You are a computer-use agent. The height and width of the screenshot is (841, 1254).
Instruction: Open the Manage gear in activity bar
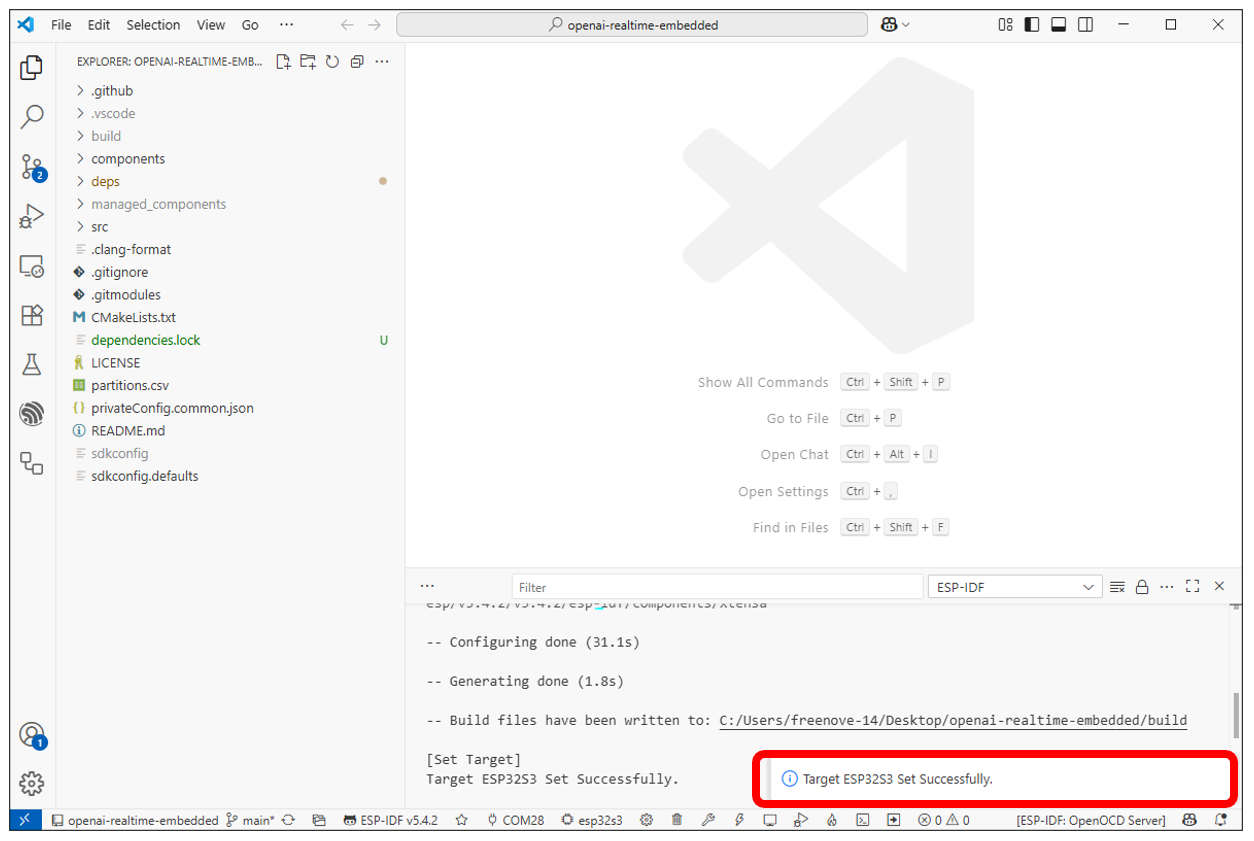pos(32,783)
